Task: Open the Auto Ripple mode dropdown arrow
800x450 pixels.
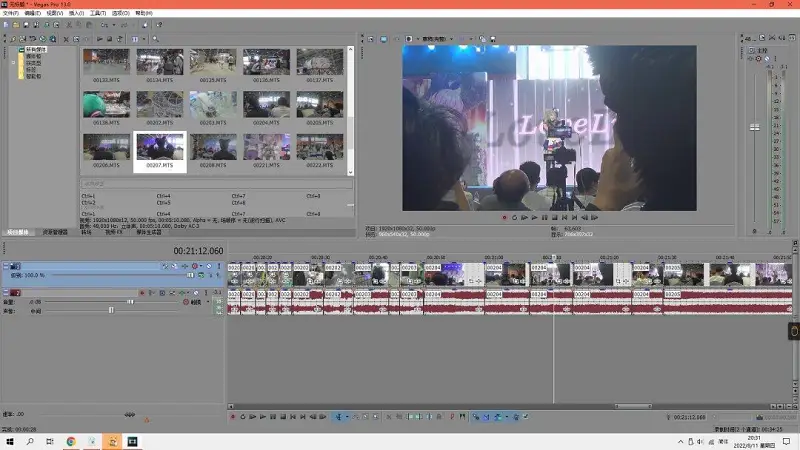Action: click(507, 417)
